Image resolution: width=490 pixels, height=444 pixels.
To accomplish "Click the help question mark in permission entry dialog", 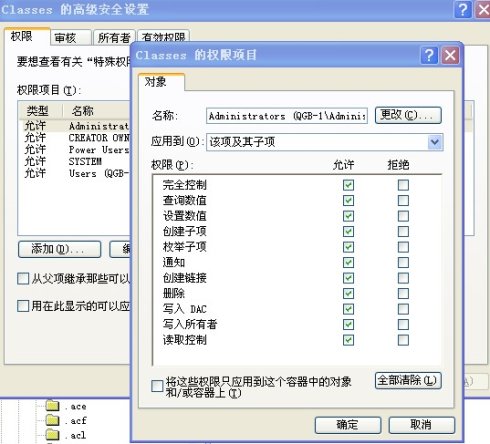I will tap(429, 55).
